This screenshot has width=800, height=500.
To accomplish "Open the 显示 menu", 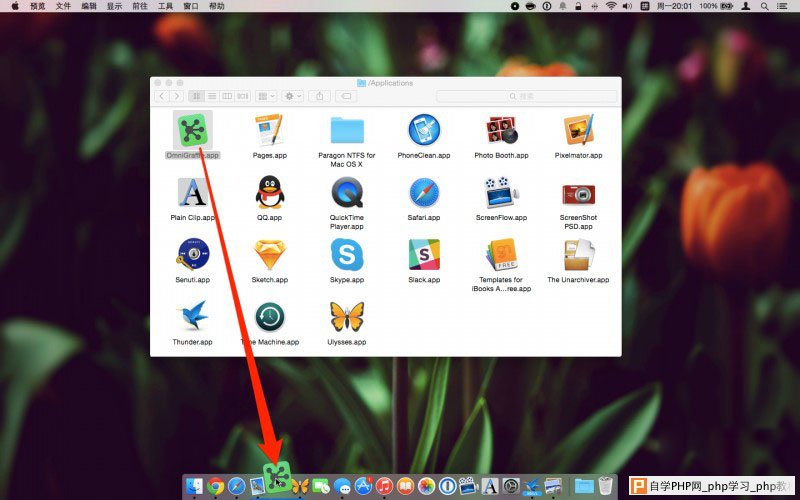I will [x=114, y=6].
